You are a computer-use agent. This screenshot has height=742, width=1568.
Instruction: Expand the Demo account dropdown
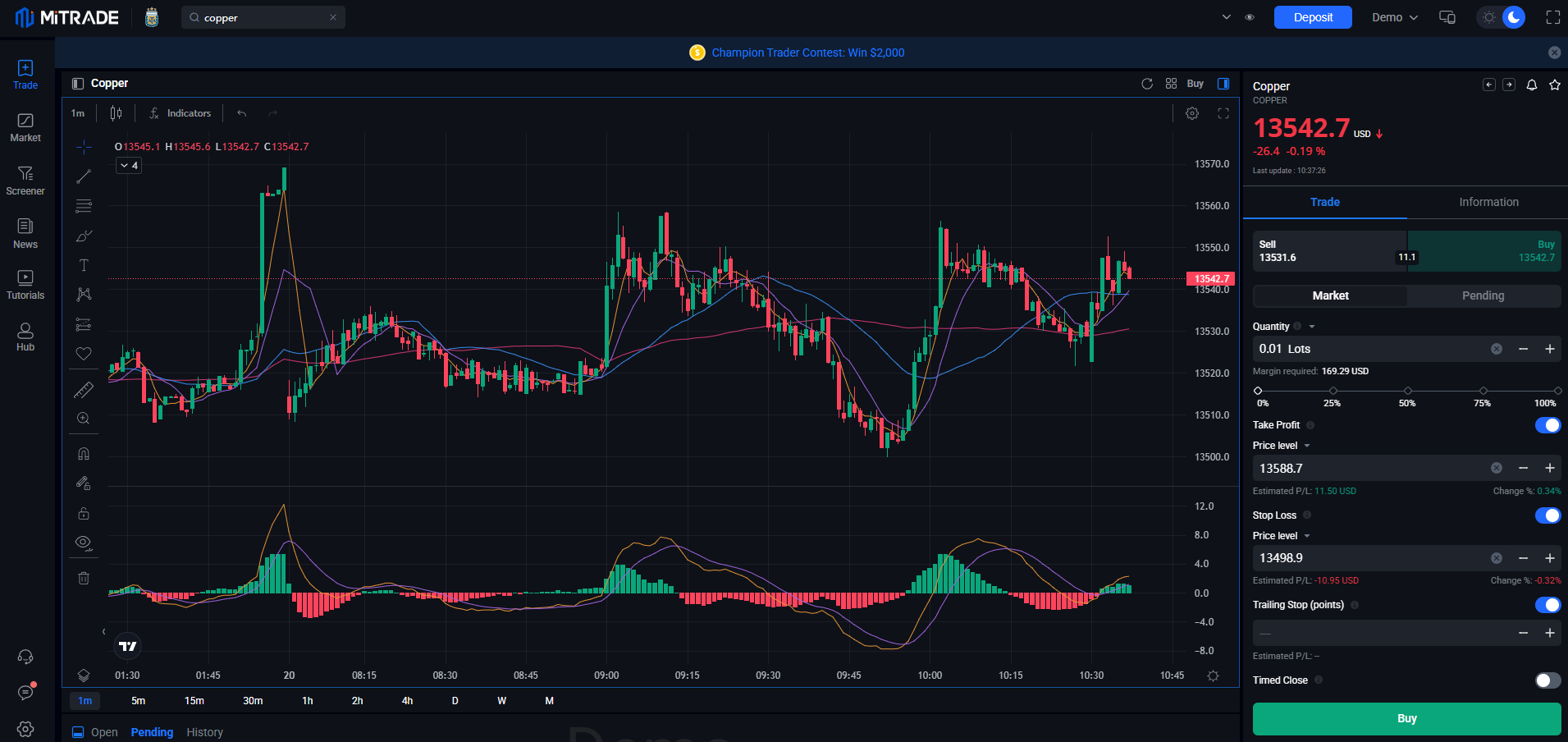[1394, 17]
